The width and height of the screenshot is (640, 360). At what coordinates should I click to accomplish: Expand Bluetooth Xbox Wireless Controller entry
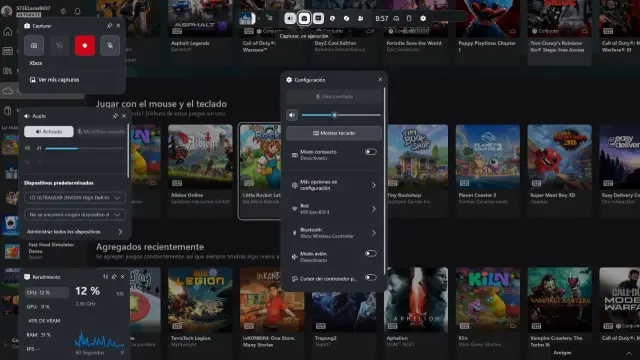tap(334, 233)
